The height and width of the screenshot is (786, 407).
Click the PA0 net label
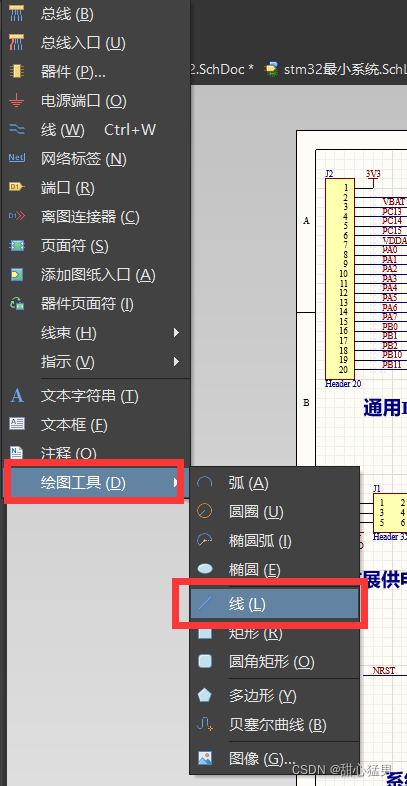[x=390, y=249]
